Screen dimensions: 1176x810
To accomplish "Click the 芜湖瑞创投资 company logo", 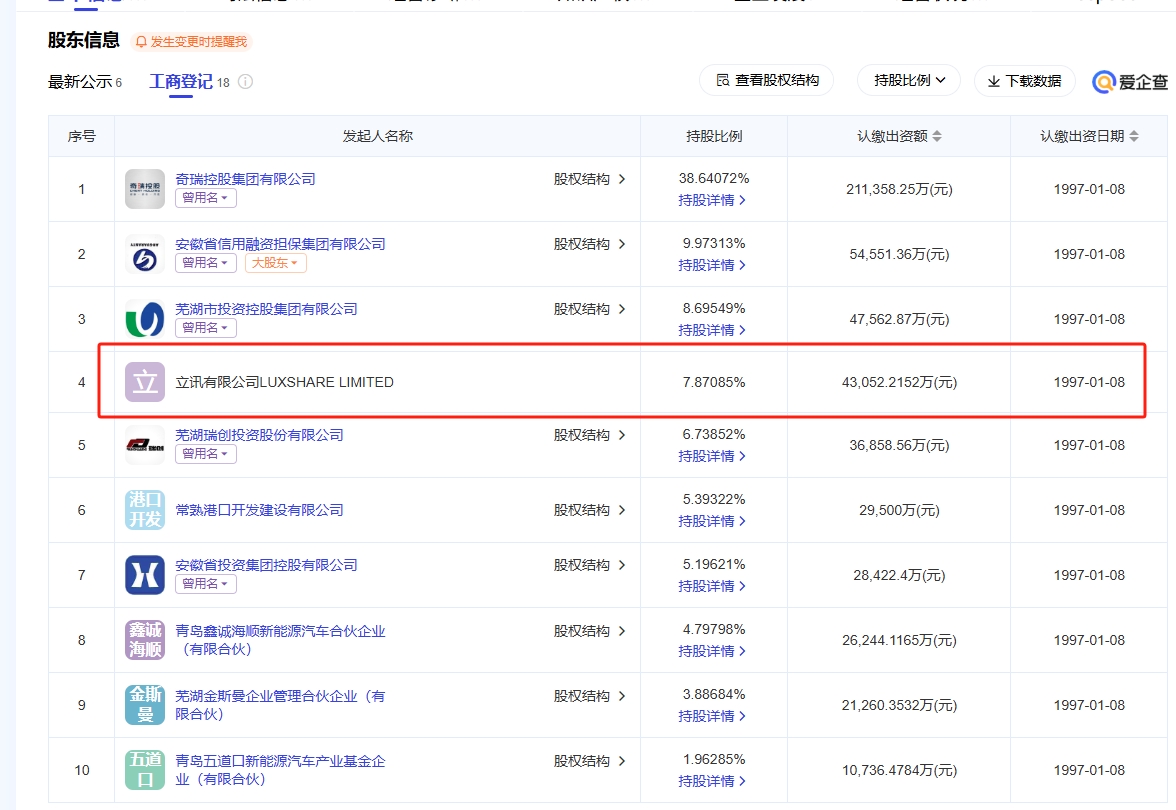I will point(145,445).
